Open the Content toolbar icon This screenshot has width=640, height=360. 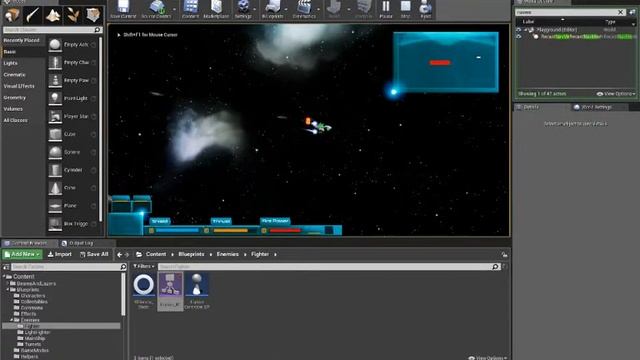pos(190,7)
